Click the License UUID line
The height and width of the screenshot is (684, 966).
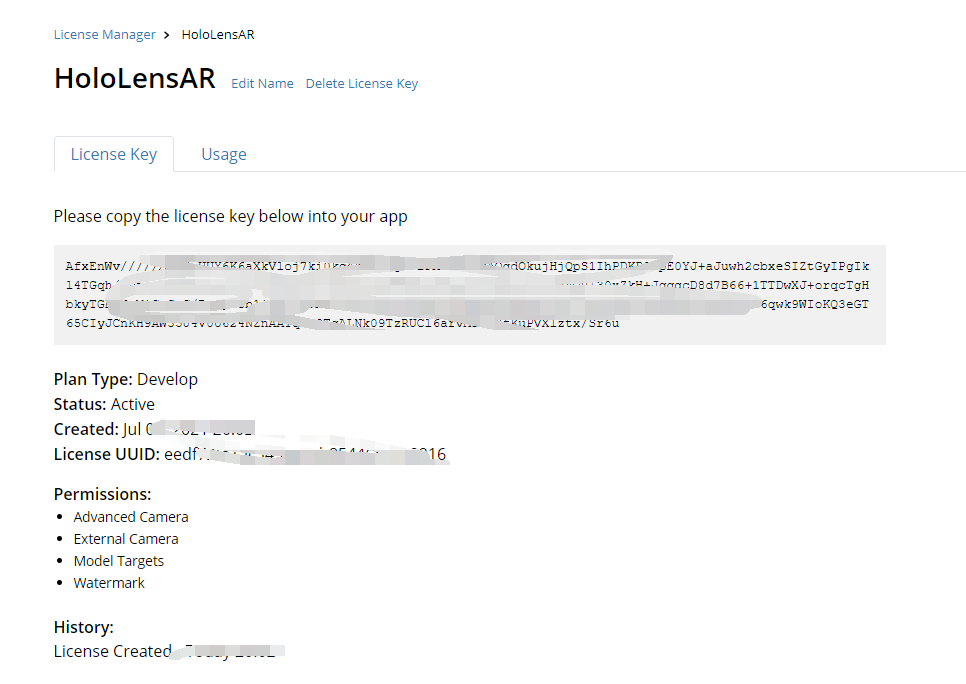click(x=250, y=454)
